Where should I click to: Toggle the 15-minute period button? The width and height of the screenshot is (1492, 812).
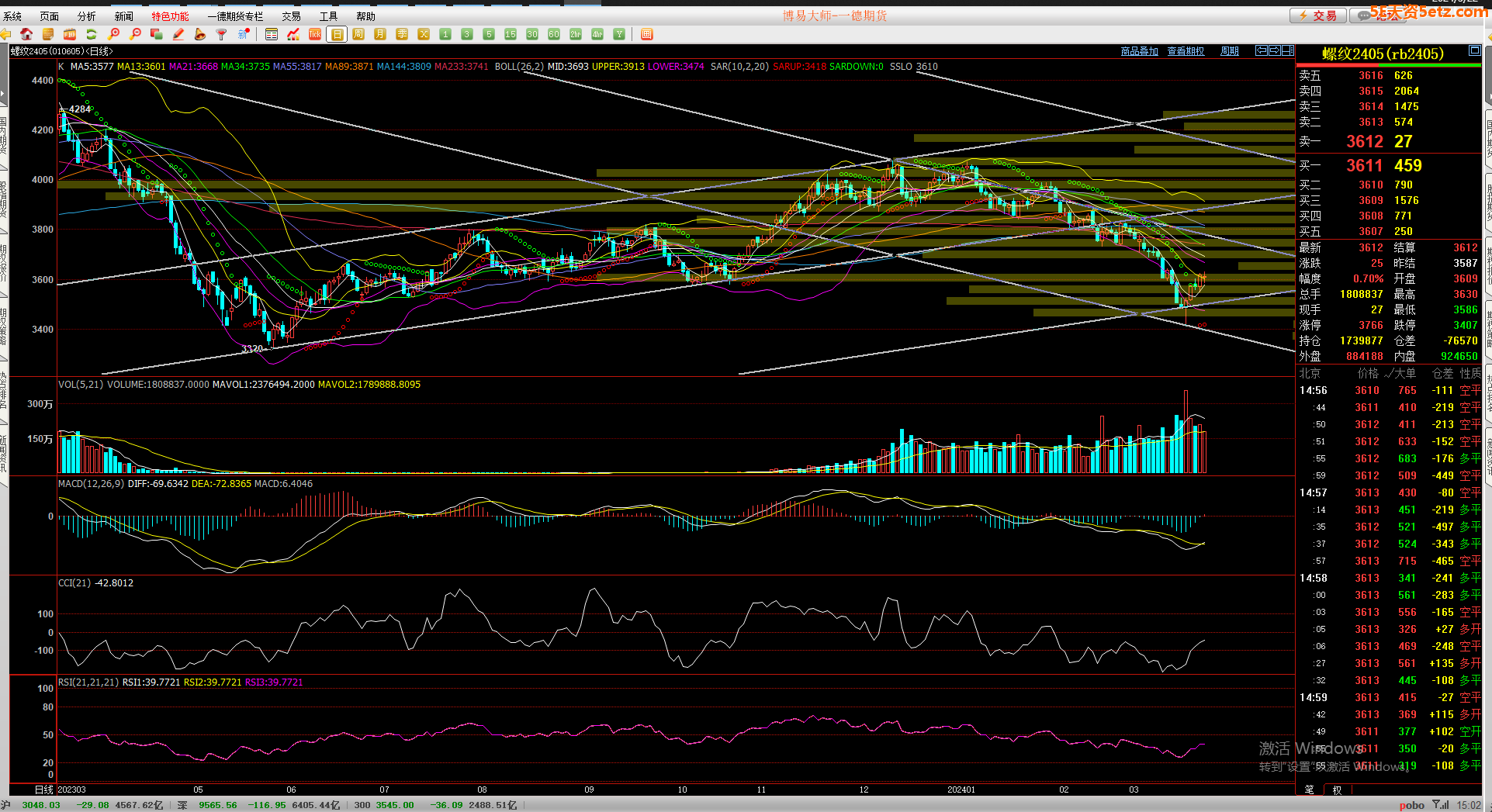pos(510,34)
